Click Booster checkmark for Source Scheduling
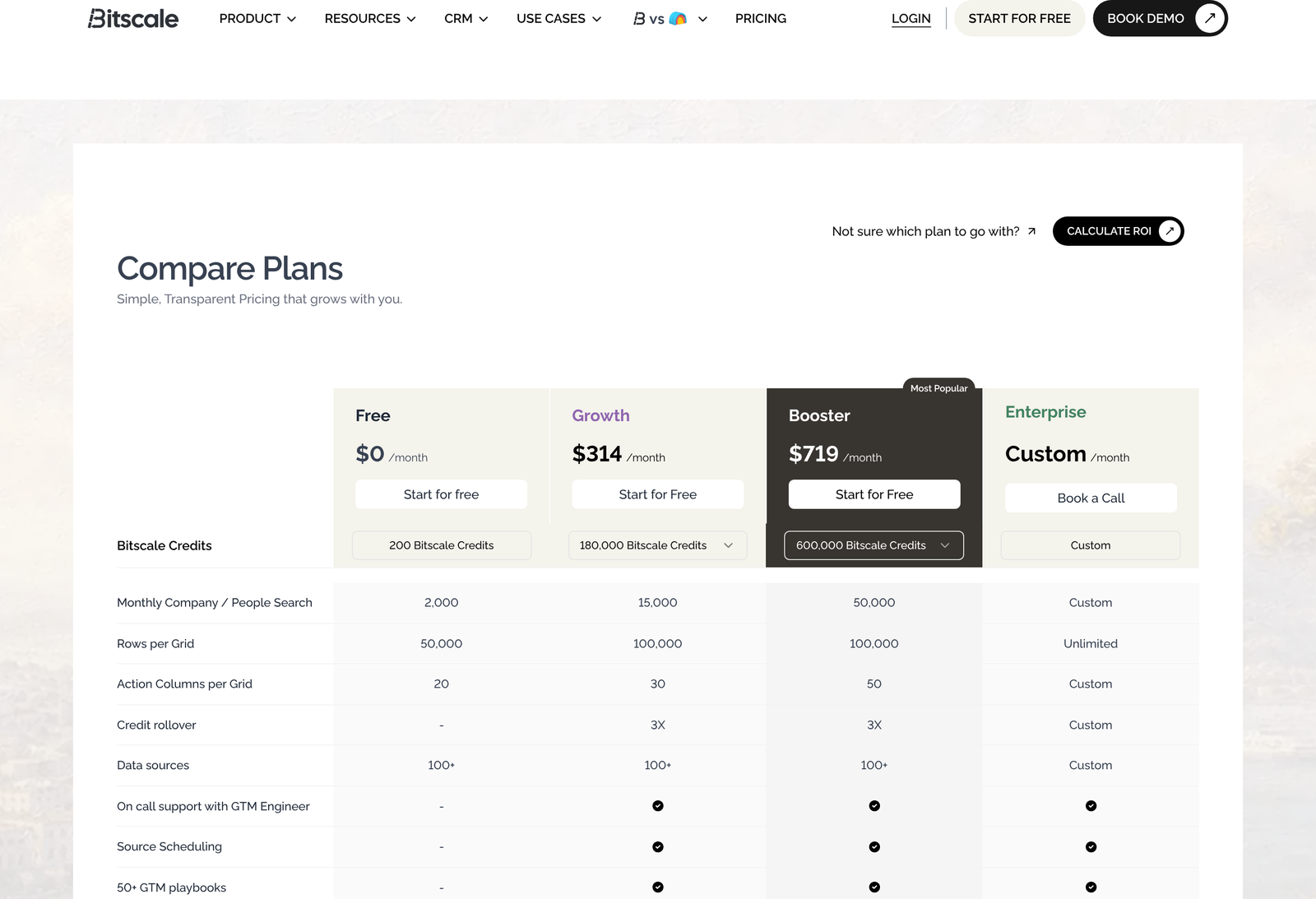The height and width of the screenshot is (899, 1316). tap(874, 846)
